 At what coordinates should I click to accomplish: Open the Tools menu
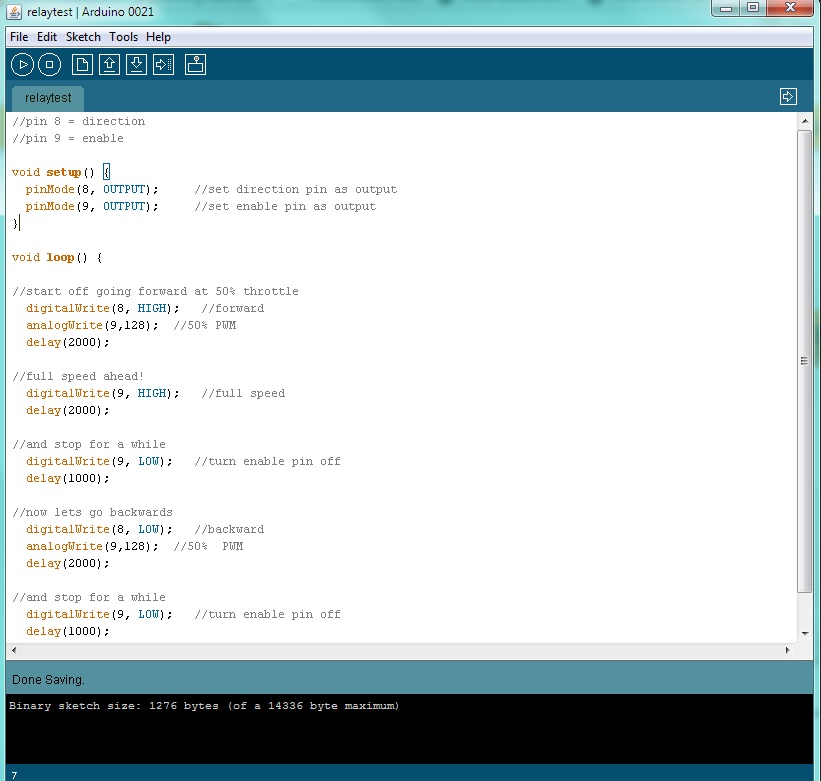(124, 37)
